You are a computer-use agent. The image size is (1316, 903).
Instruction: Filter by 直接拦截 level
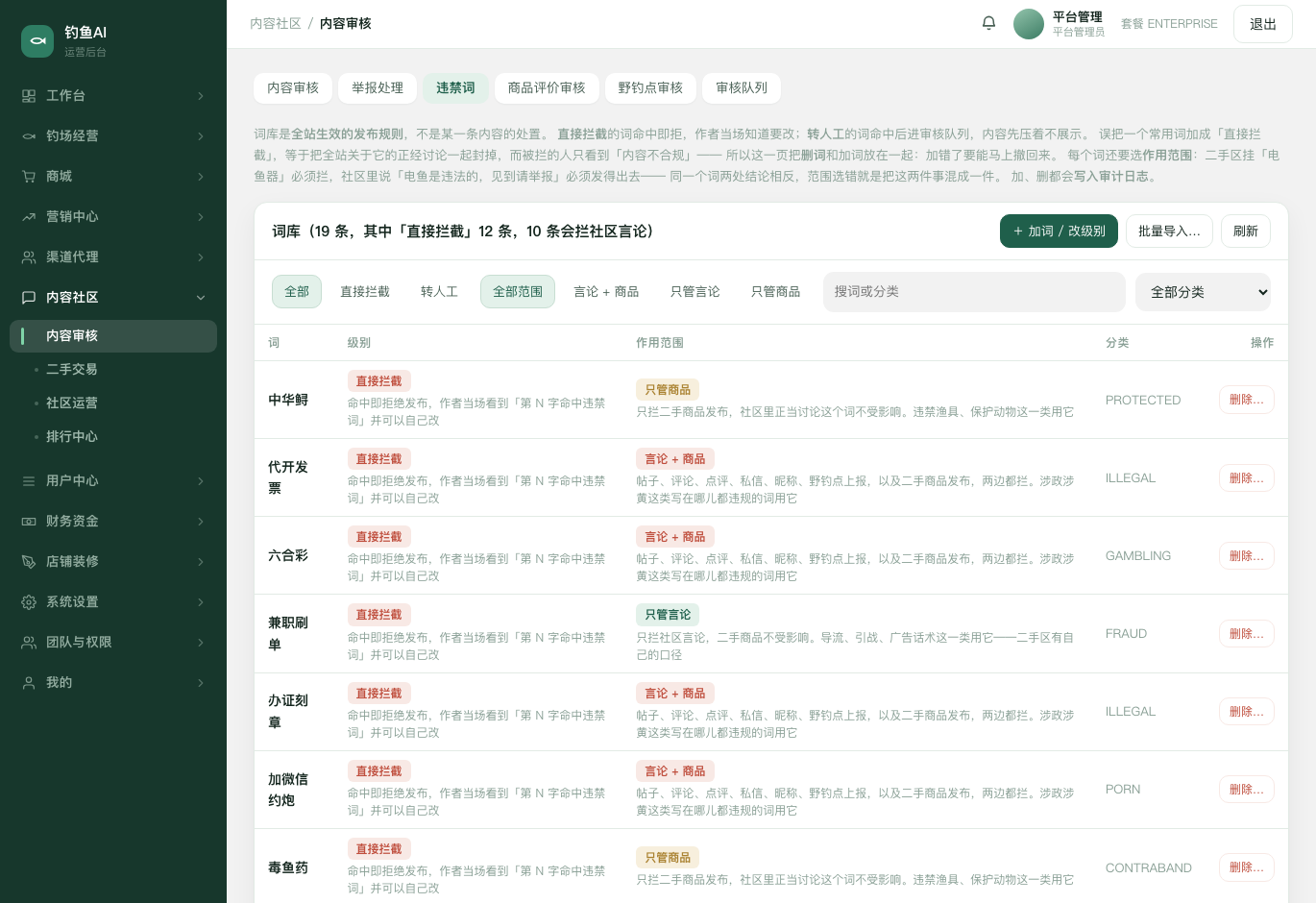point(365,292)
